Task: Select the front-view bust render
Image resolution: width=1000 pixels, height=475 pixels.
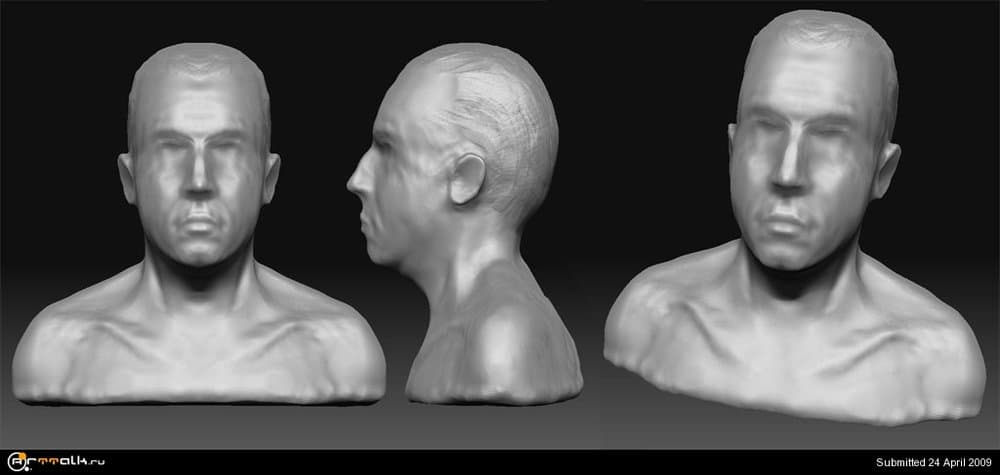Action: [199, 230]
